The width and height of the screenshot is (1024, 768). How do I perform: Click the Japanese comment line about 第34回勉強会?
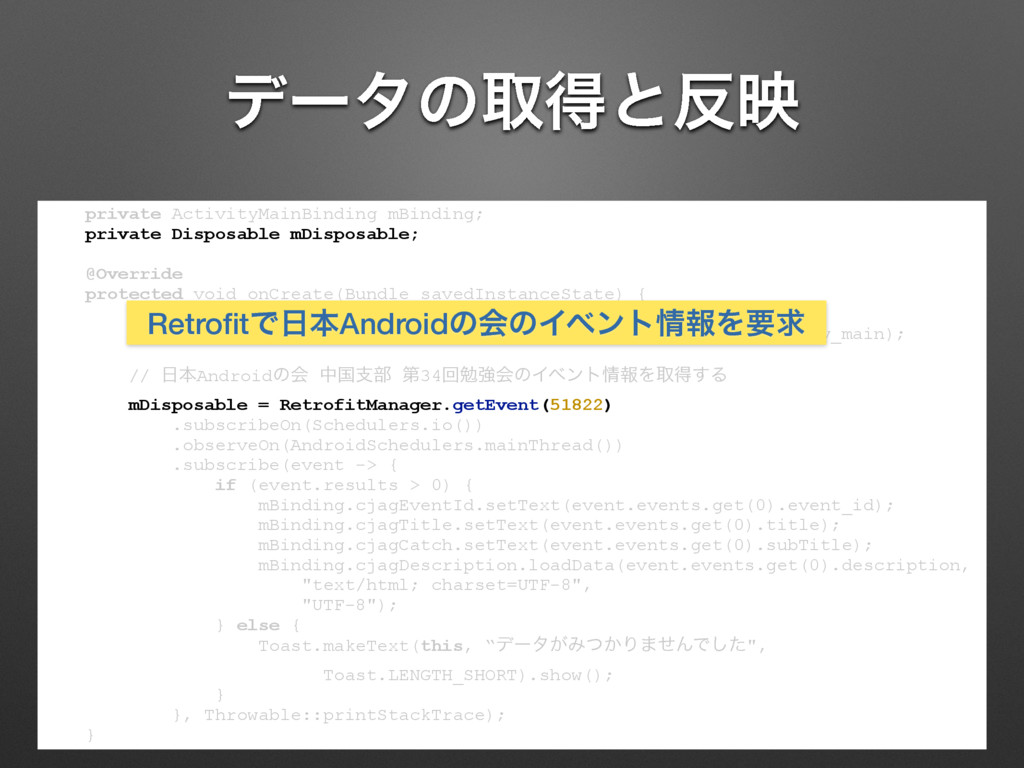coord(428,375)
